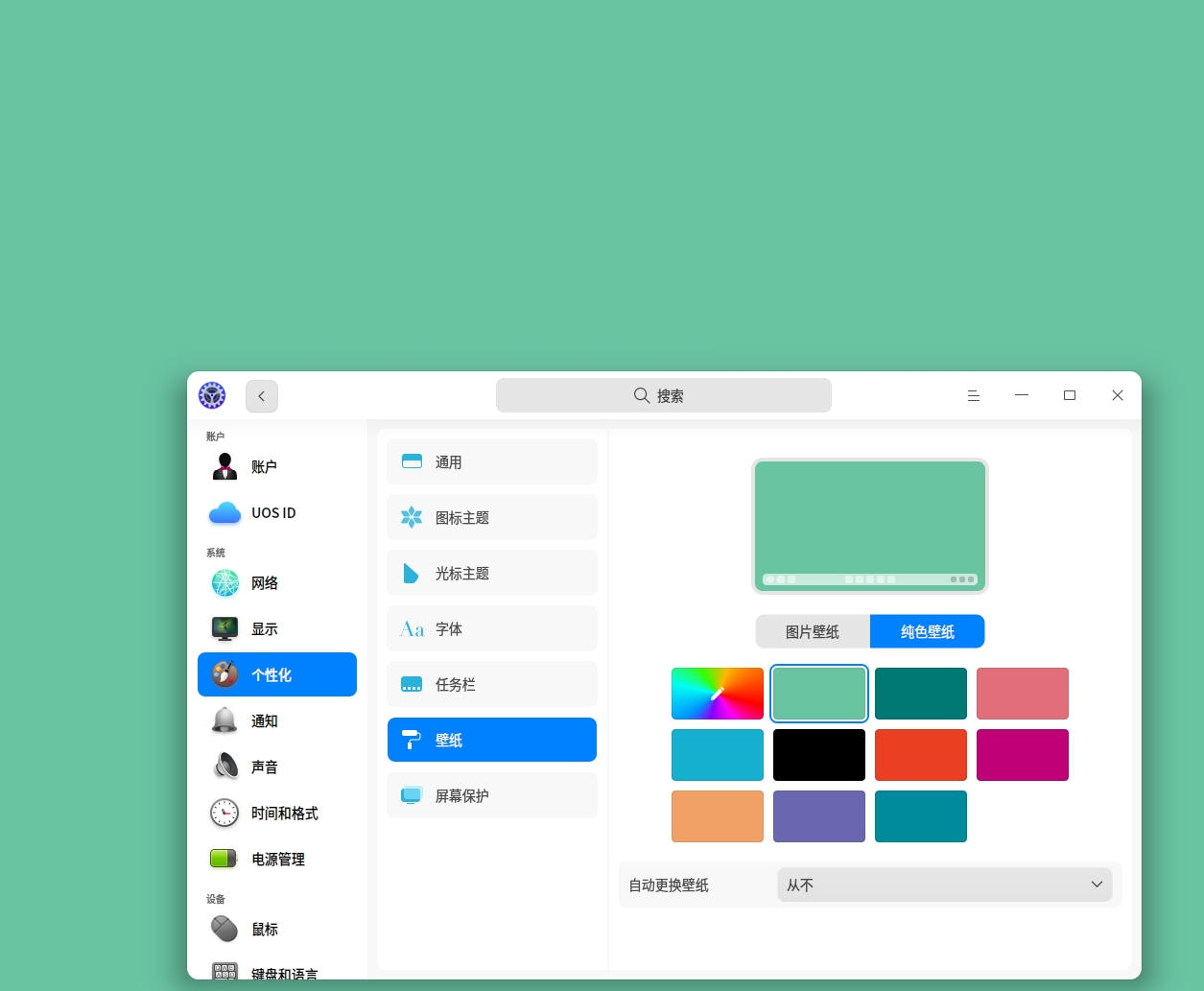This screenshot has height=991, width=1204.
Task: Open the 图标主题 settings page
Action: click(x=492, y=517)
